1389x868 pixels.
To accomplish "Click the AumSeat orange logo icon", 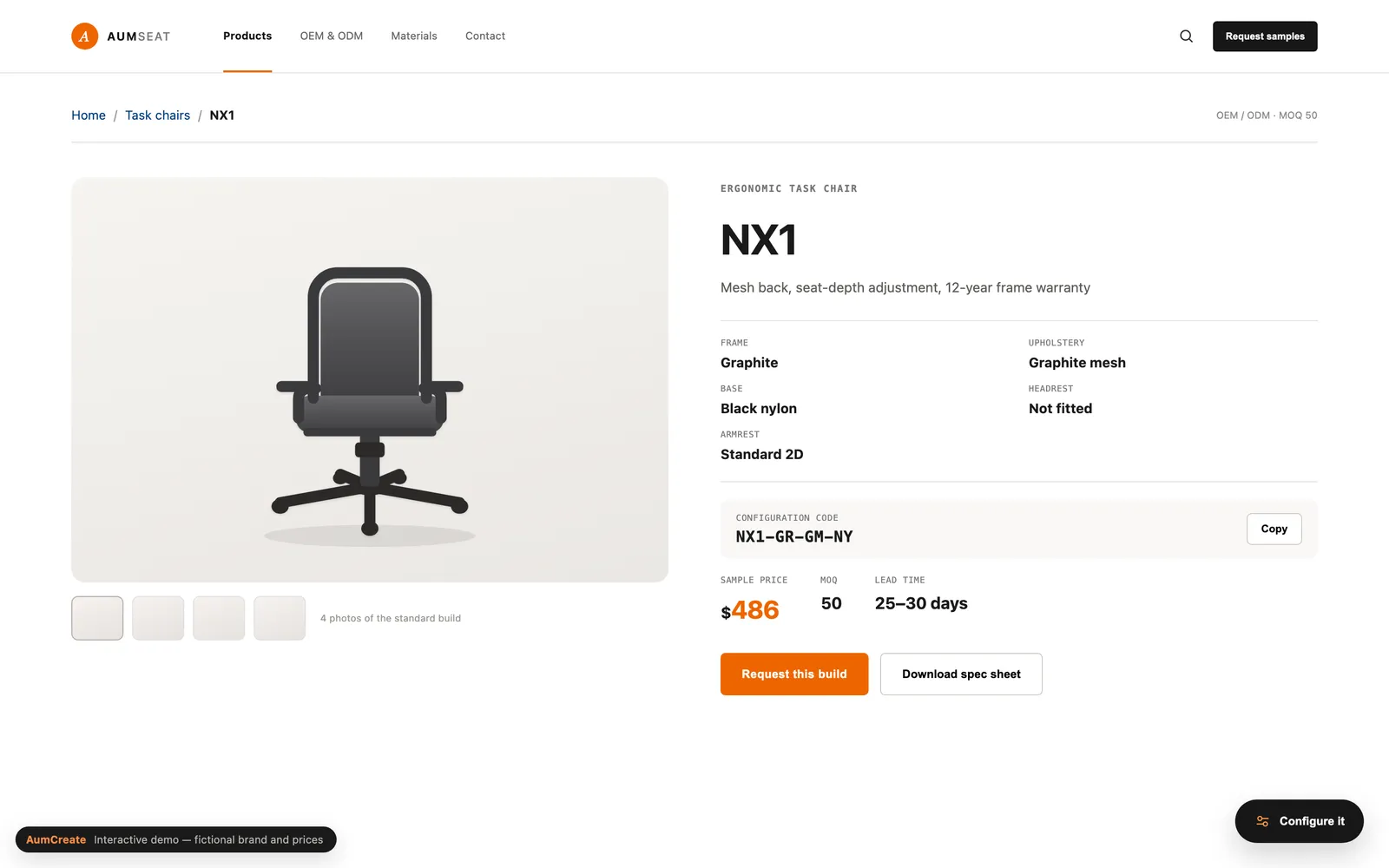I will [84, 36].
